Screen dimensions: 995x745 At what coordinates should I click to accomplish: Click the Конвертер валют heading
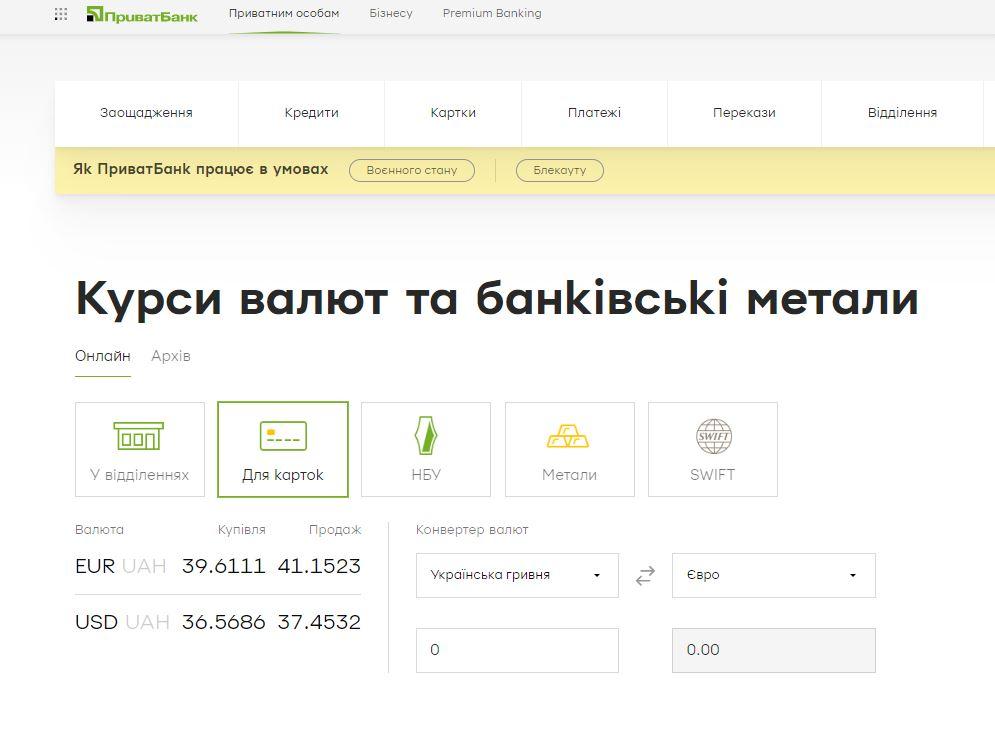[472, 530]
